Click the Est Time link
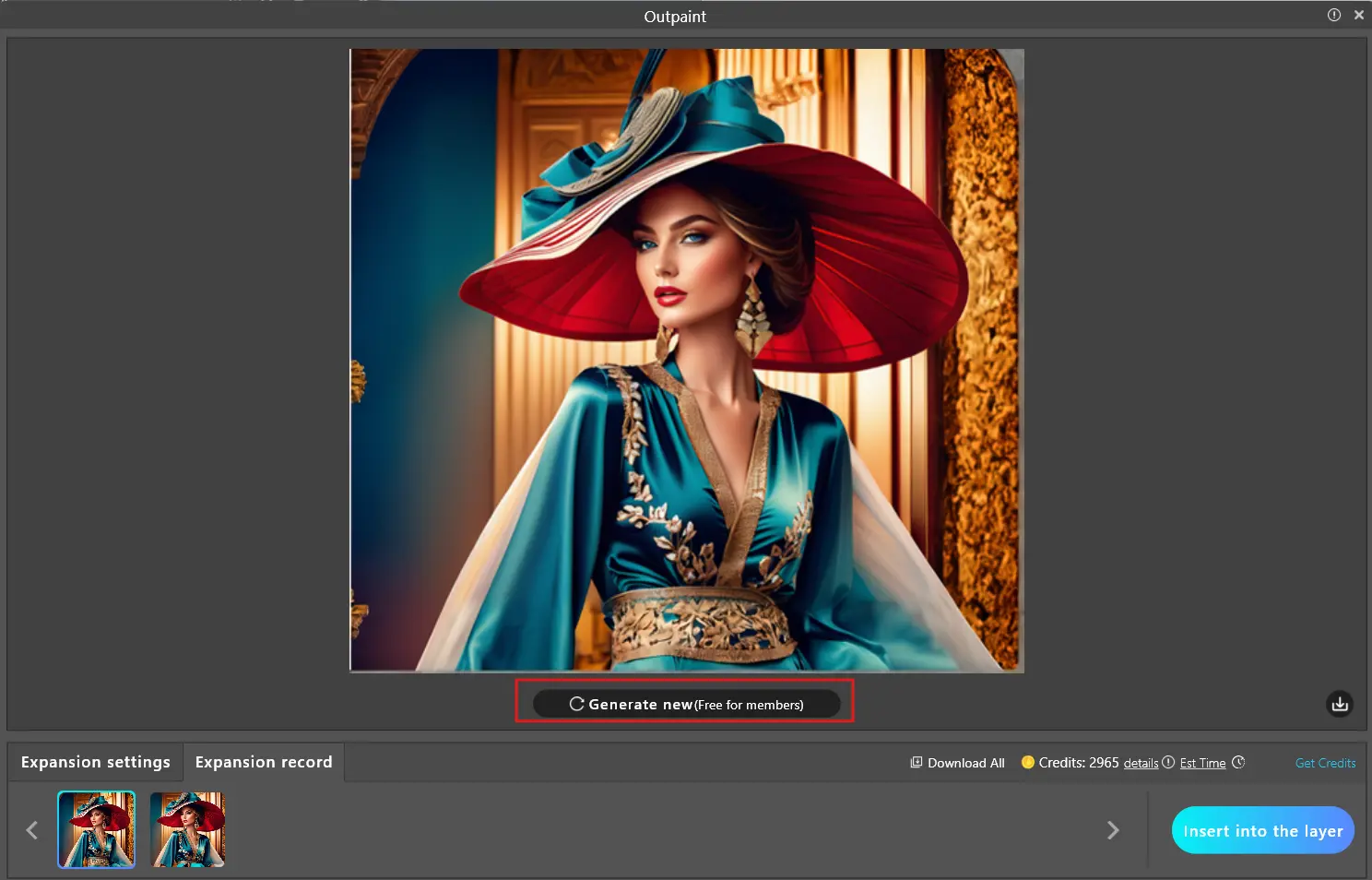The image size is (1372, 880). [x=1202, y=764]
